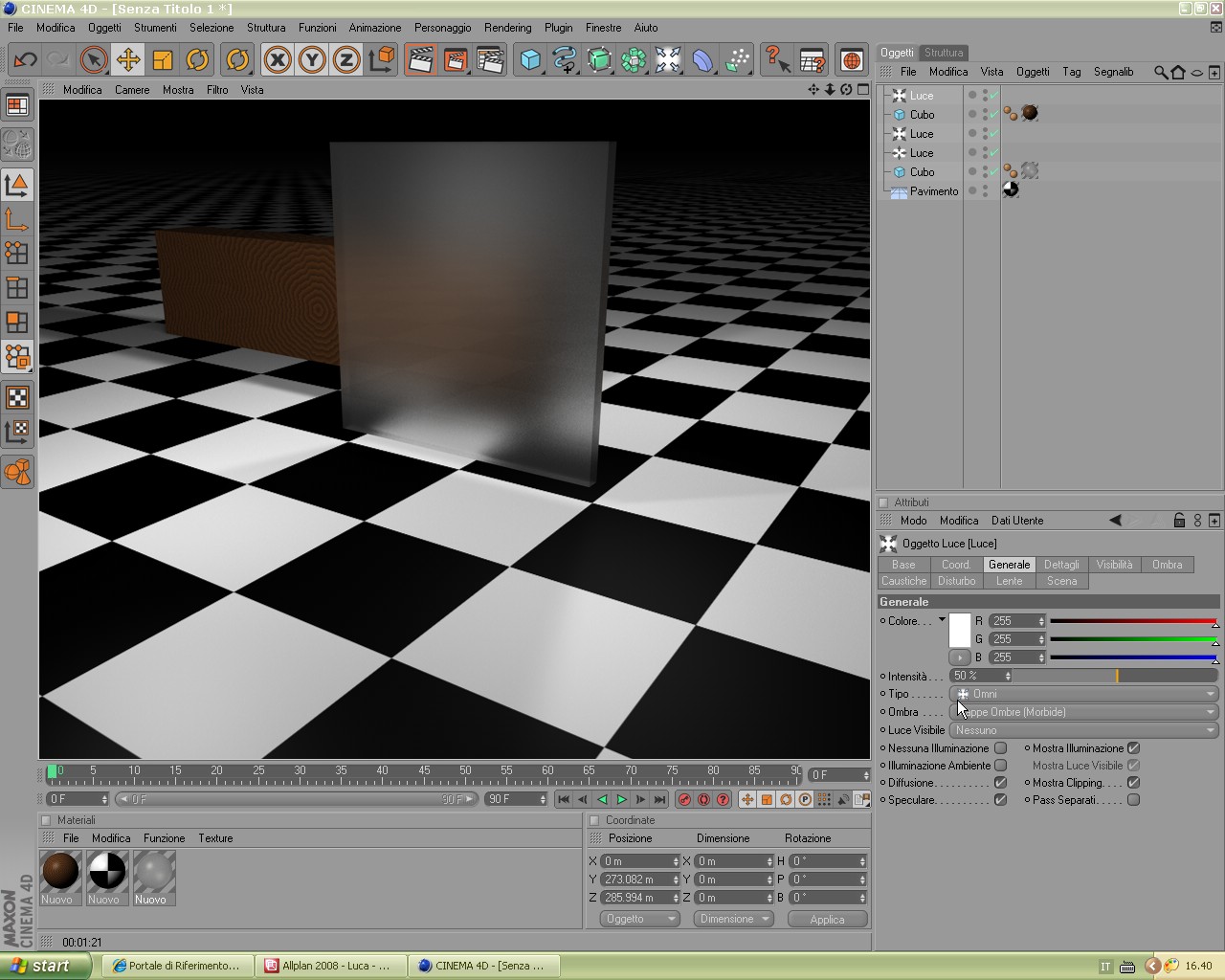Image resolution: width=1225 pixels, height=980 pixels.
Task: Click the Undo arrow icon
Action: pos(25,60)
